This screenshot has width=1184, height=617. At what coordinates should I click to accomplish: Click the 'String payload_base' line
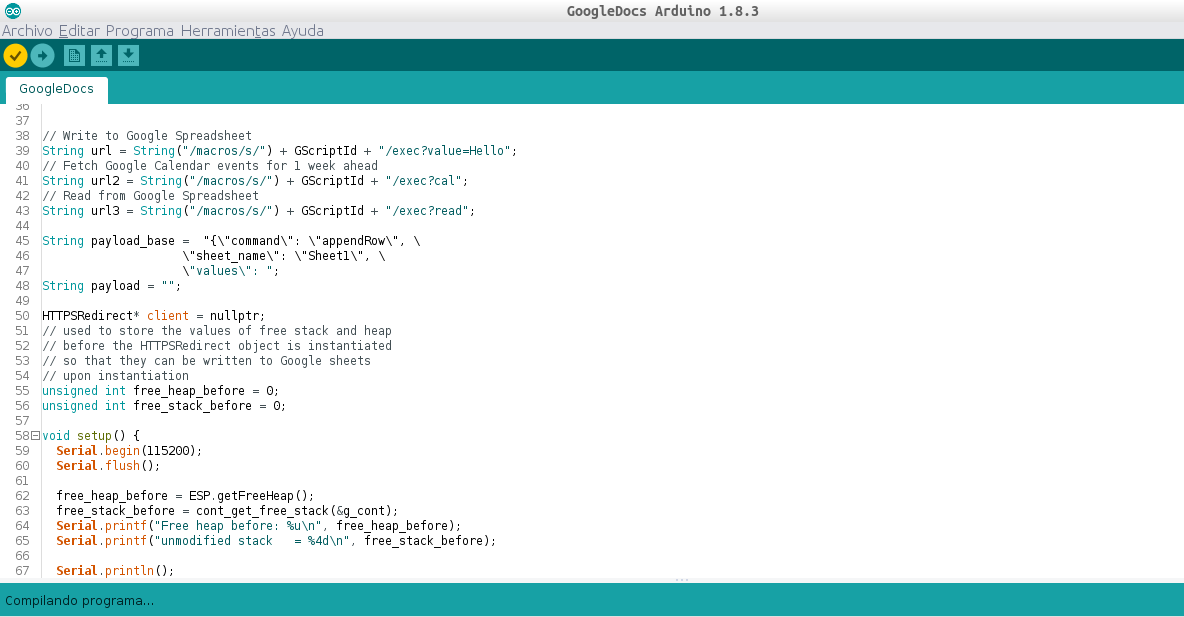231,241
